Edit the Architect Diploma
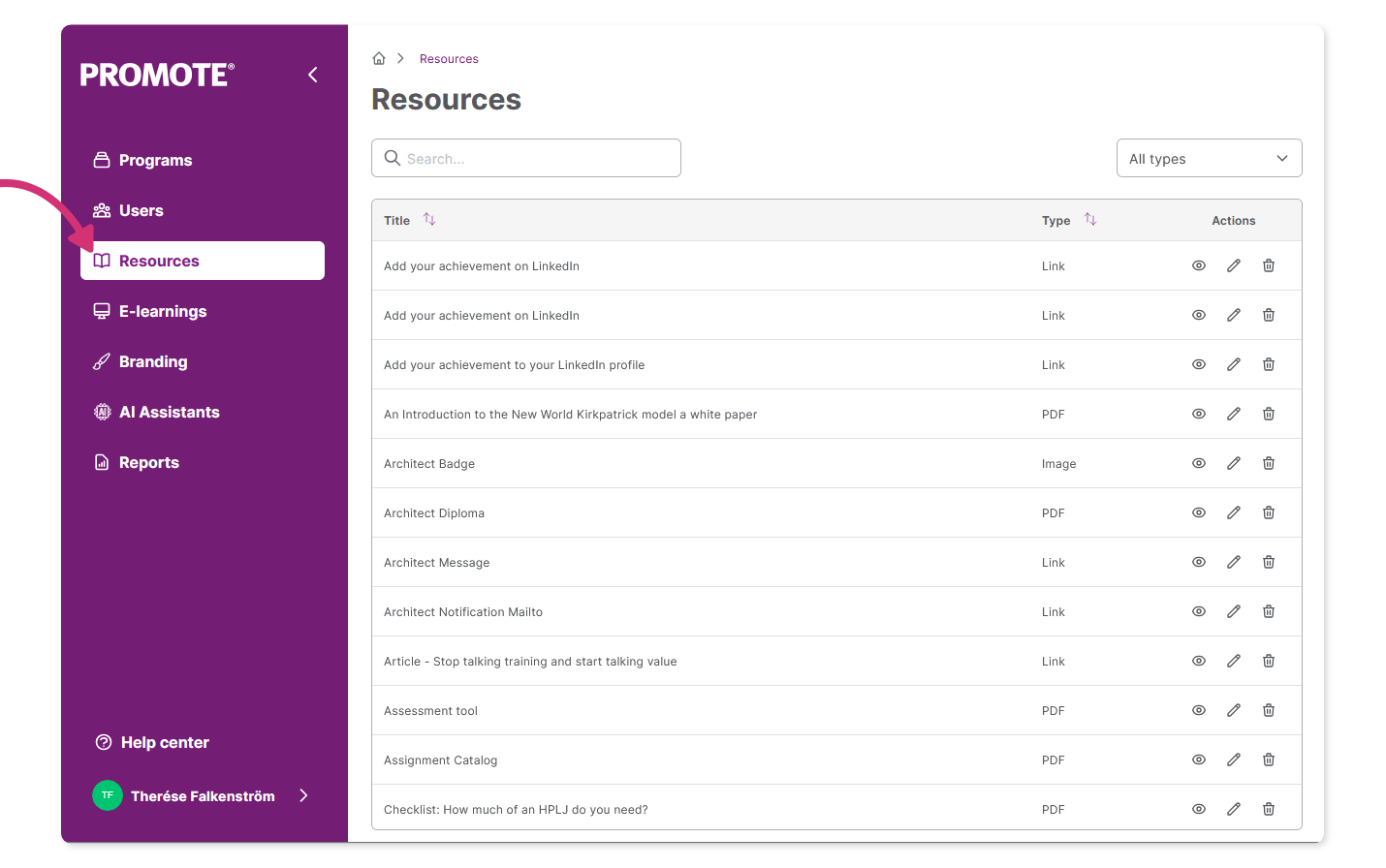The height and width of the screenshot is (868, 1386). coord(1234,512)
